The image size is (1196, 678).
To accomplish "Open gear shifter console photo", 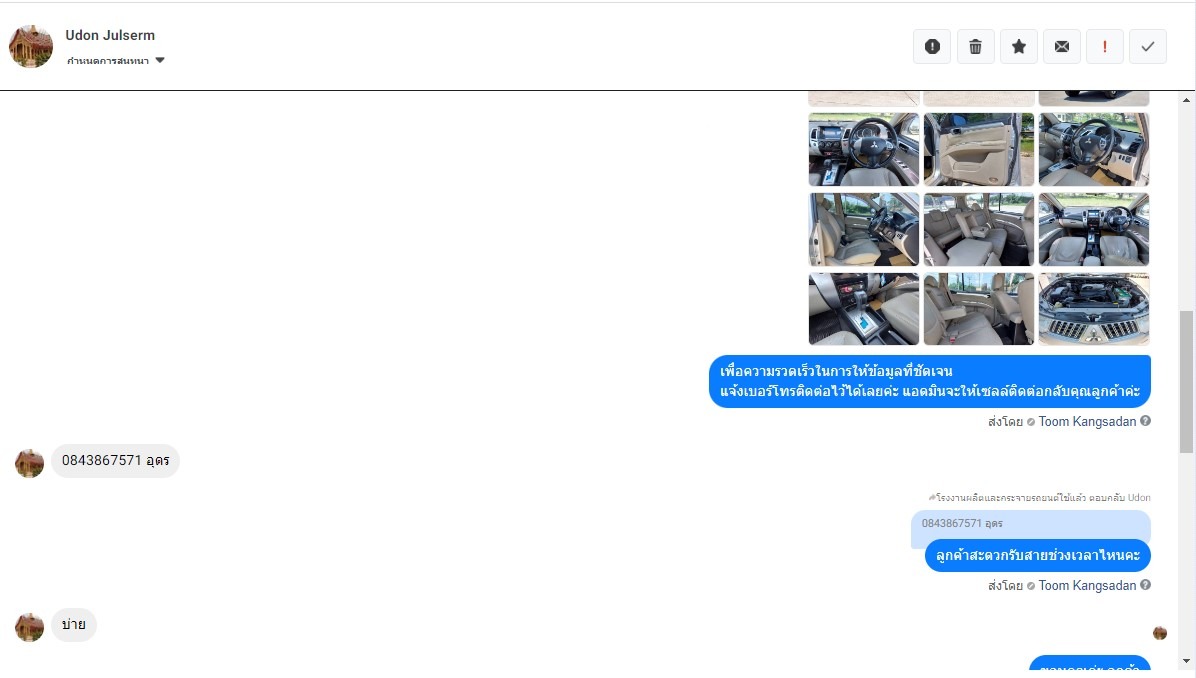I will (863, 309).
